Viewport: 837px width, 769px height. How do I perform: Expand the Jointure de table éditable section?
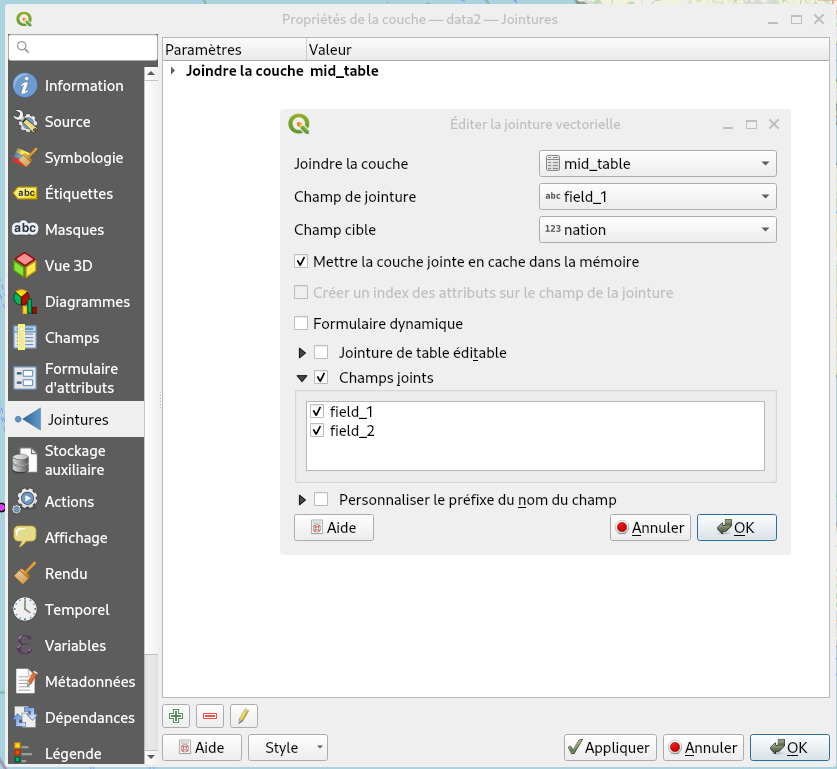click(x=302, y=353)
